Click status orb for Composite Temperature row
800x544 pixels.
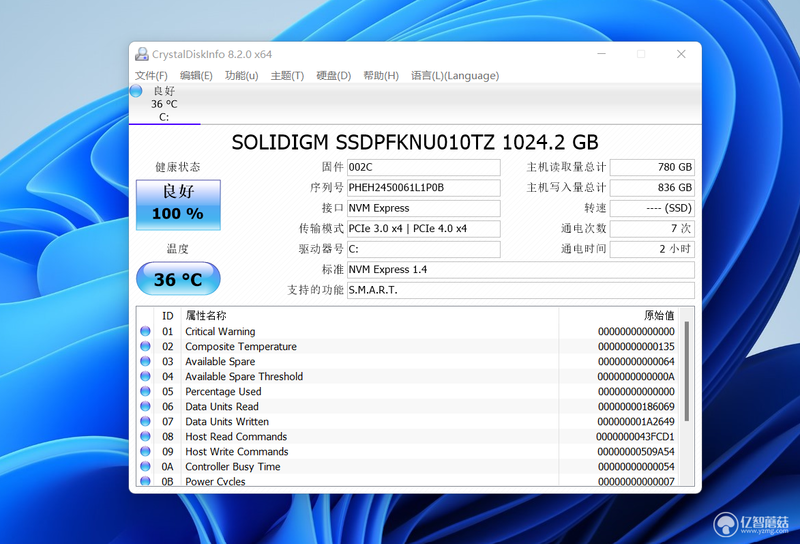coord(145,346)
